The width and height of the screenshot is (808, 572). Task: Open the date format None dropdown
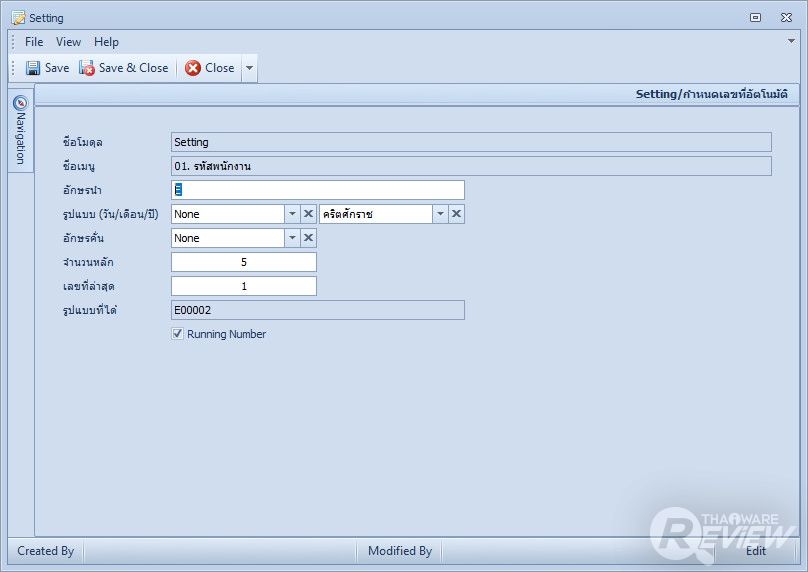(x=292, y=214)
